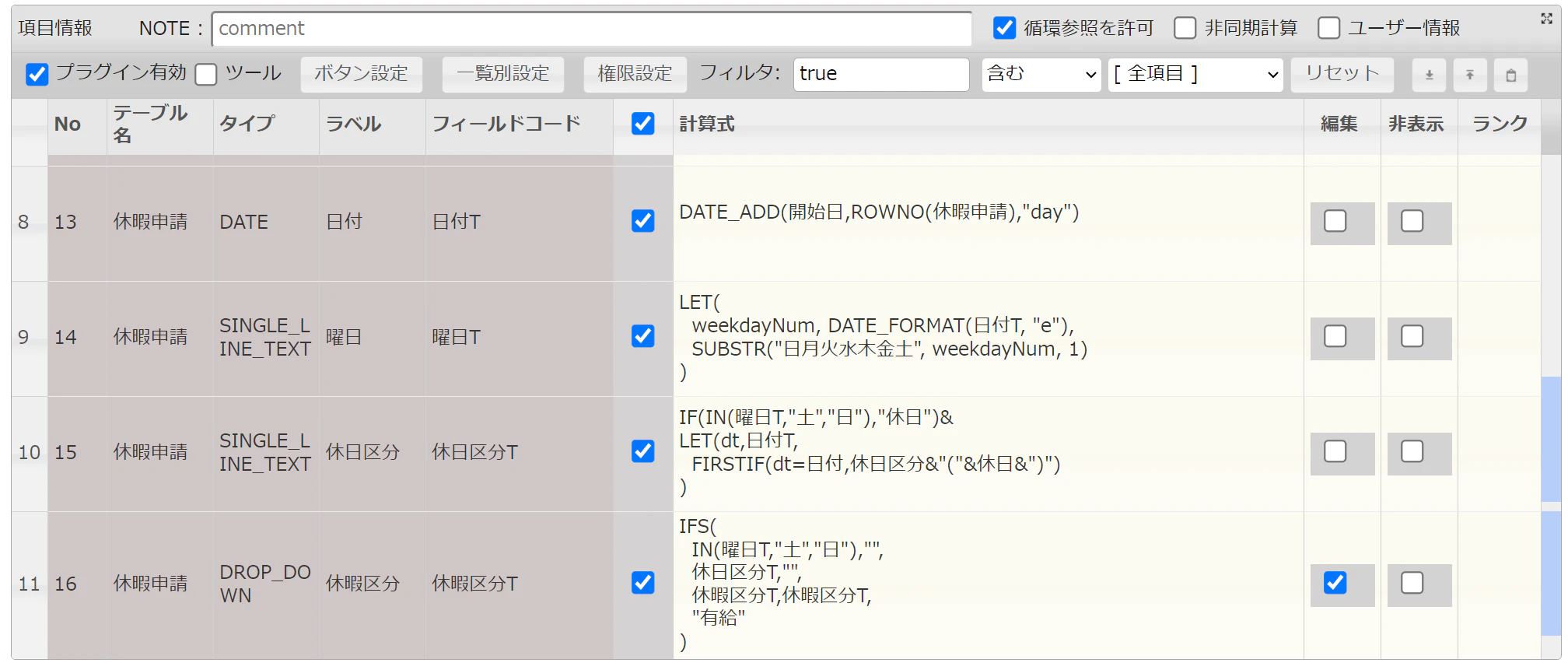1568x670 pixels.
Task: Click the DROP_DOWN type cell
Action: point(265,584)
